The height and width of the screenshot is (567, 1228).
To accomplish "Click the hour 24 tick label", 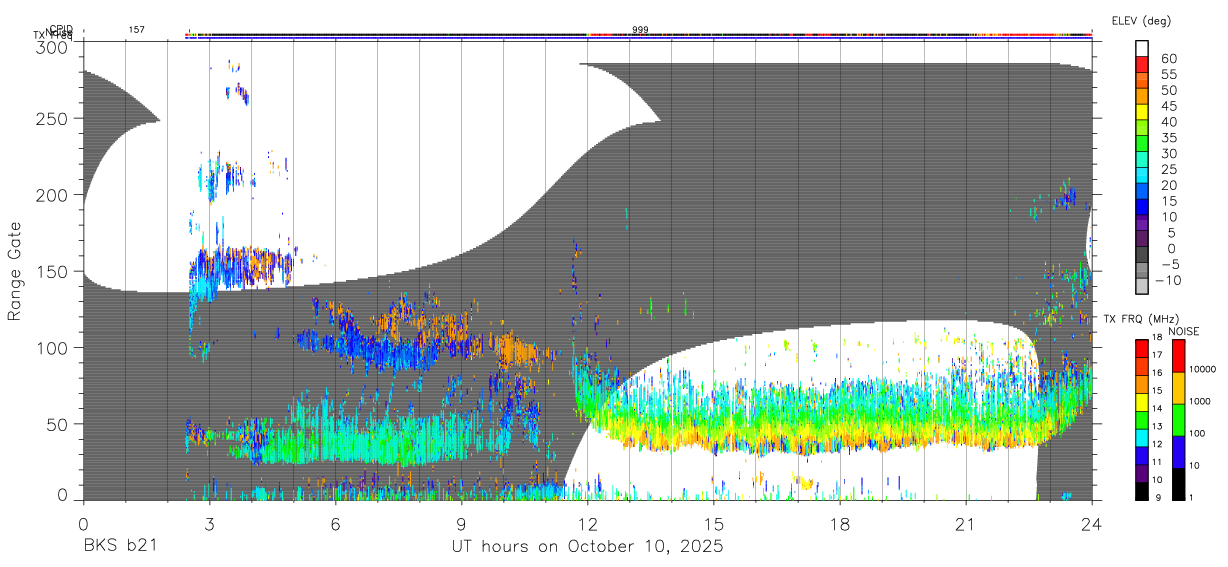I will point(1091,524).
